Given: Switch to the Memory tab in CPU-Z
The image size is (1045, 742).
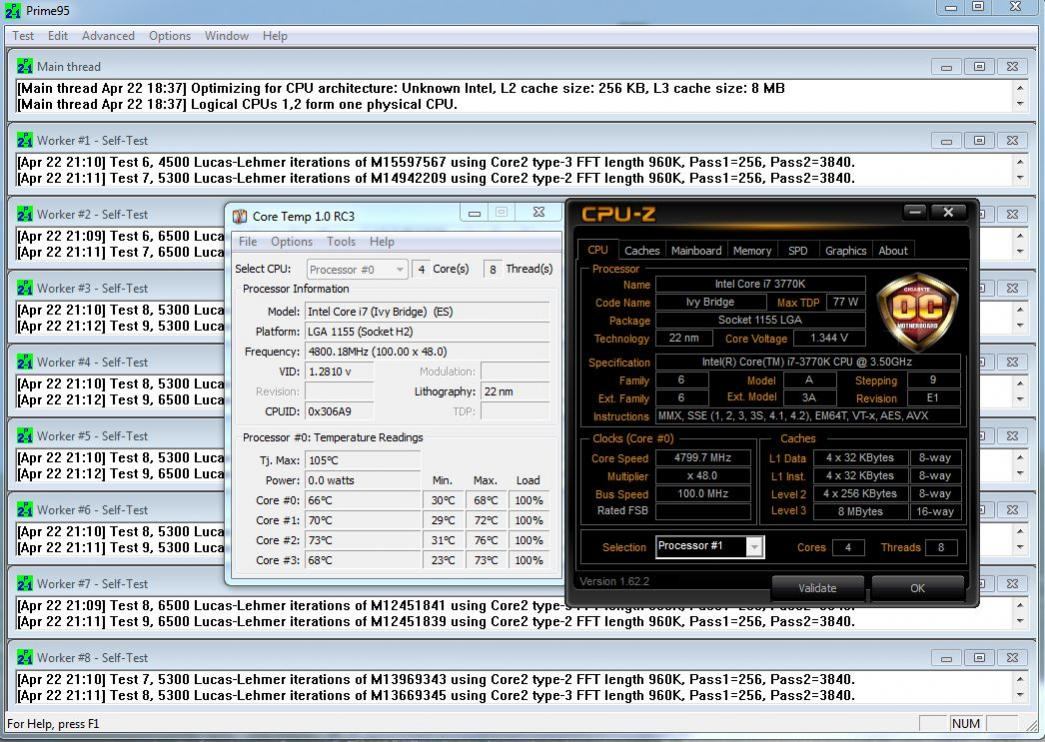Looking at the screenshot, I should [x=752, y=251].
